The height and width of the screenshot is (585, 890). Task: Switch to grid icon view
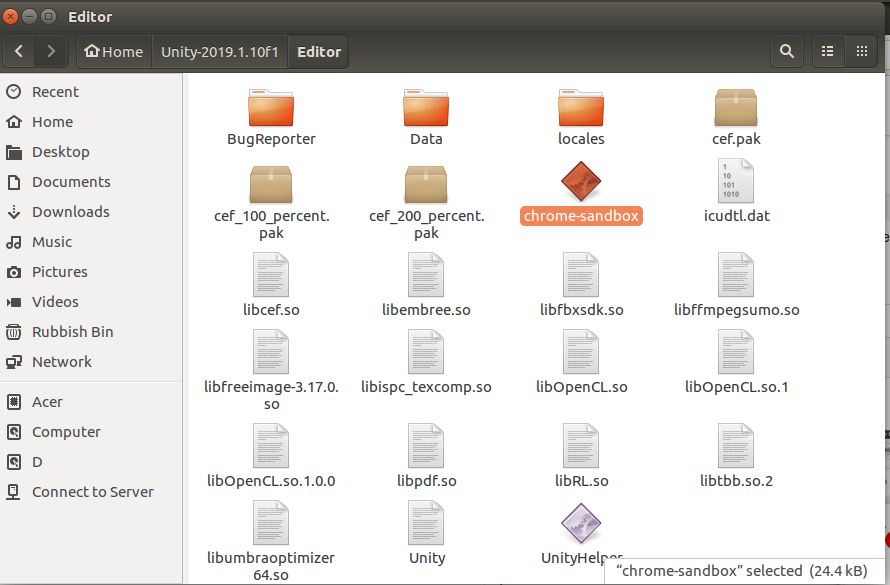tap(861, 51)
